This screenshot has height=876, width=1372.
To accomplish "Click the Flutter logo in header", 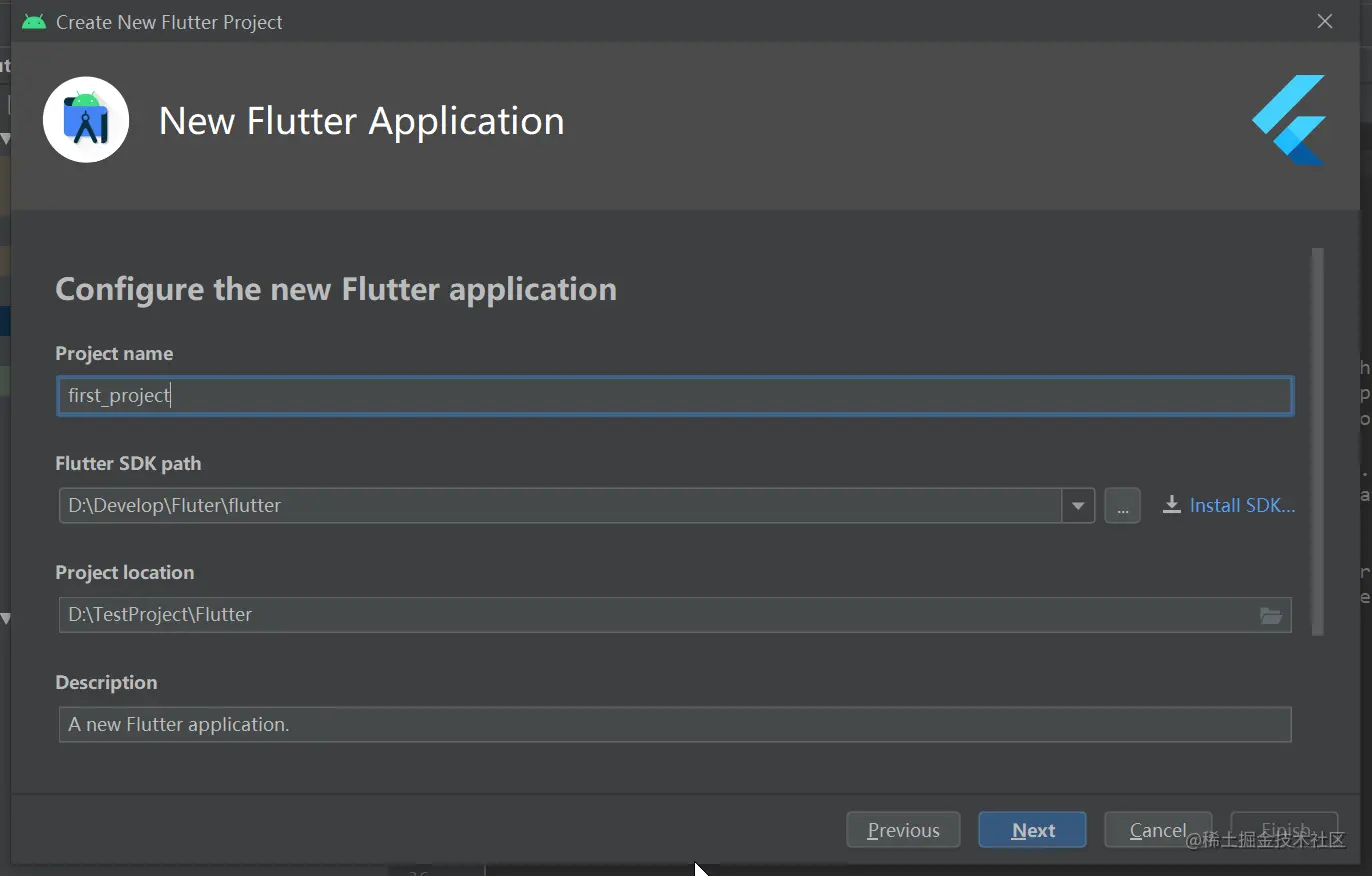I will pyautogui.click(x=1289, y=120).
